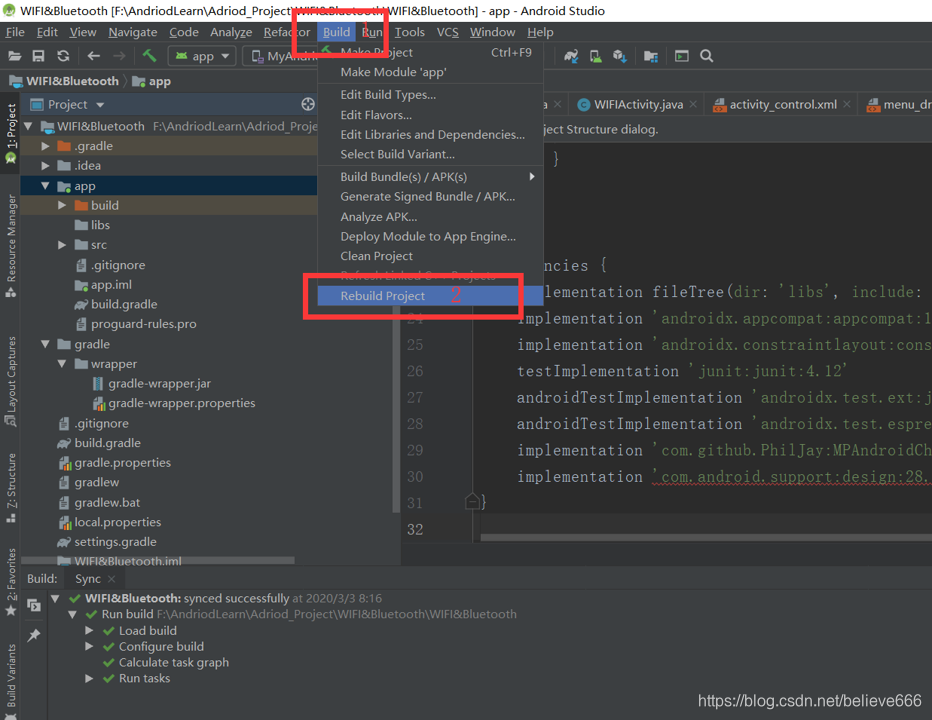Switch to the WIFIActivity.java editor tab

[638, 105]
